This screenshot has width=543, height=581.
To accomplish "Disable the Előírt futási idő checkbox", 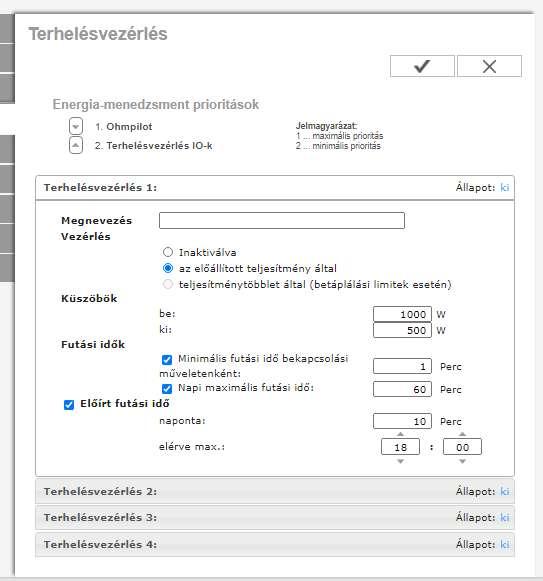I will 69,405.
